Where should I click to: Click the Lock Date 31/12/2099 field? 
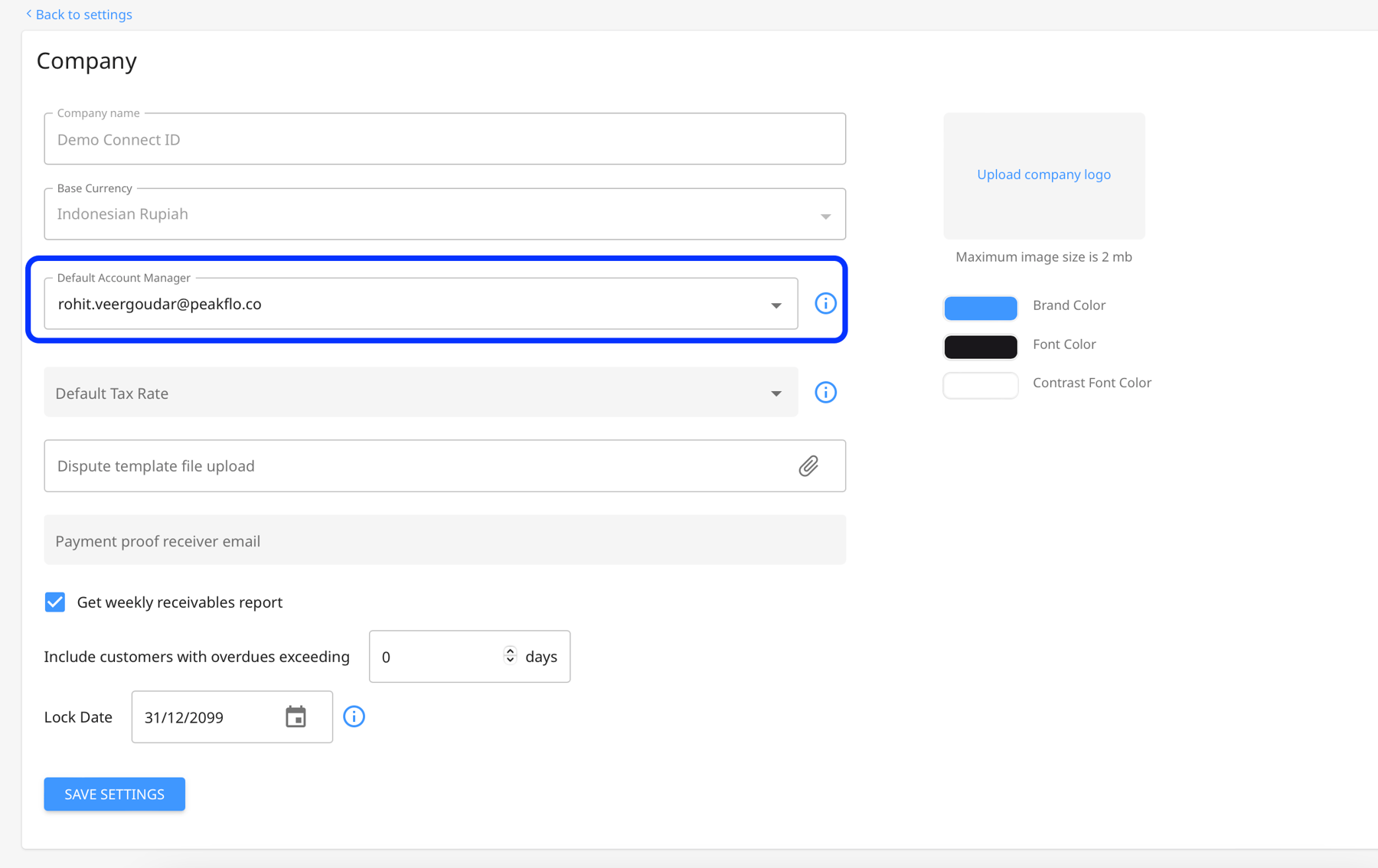pos(232,717)
